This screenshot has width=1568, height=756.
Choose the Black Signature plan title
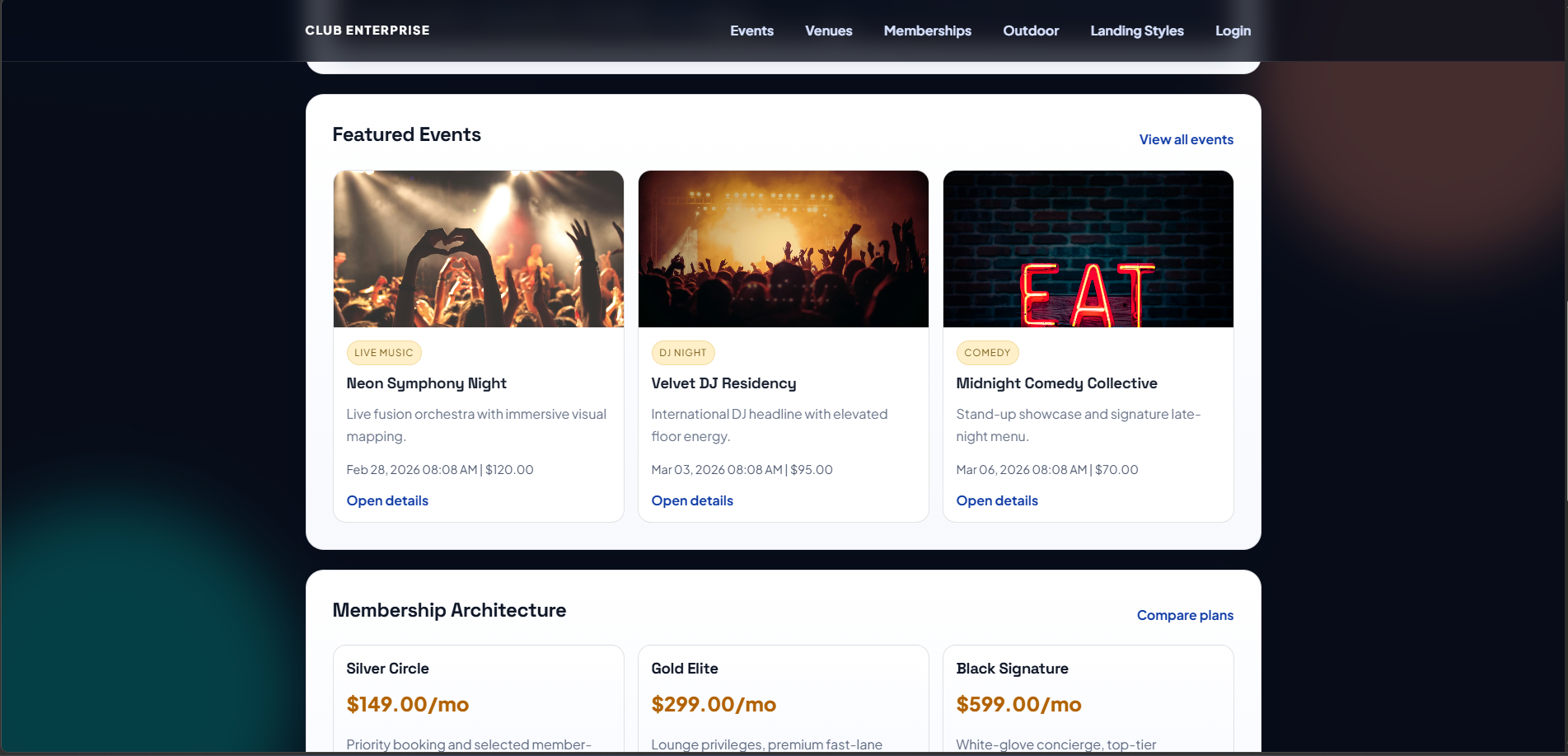coord(1012,669)
